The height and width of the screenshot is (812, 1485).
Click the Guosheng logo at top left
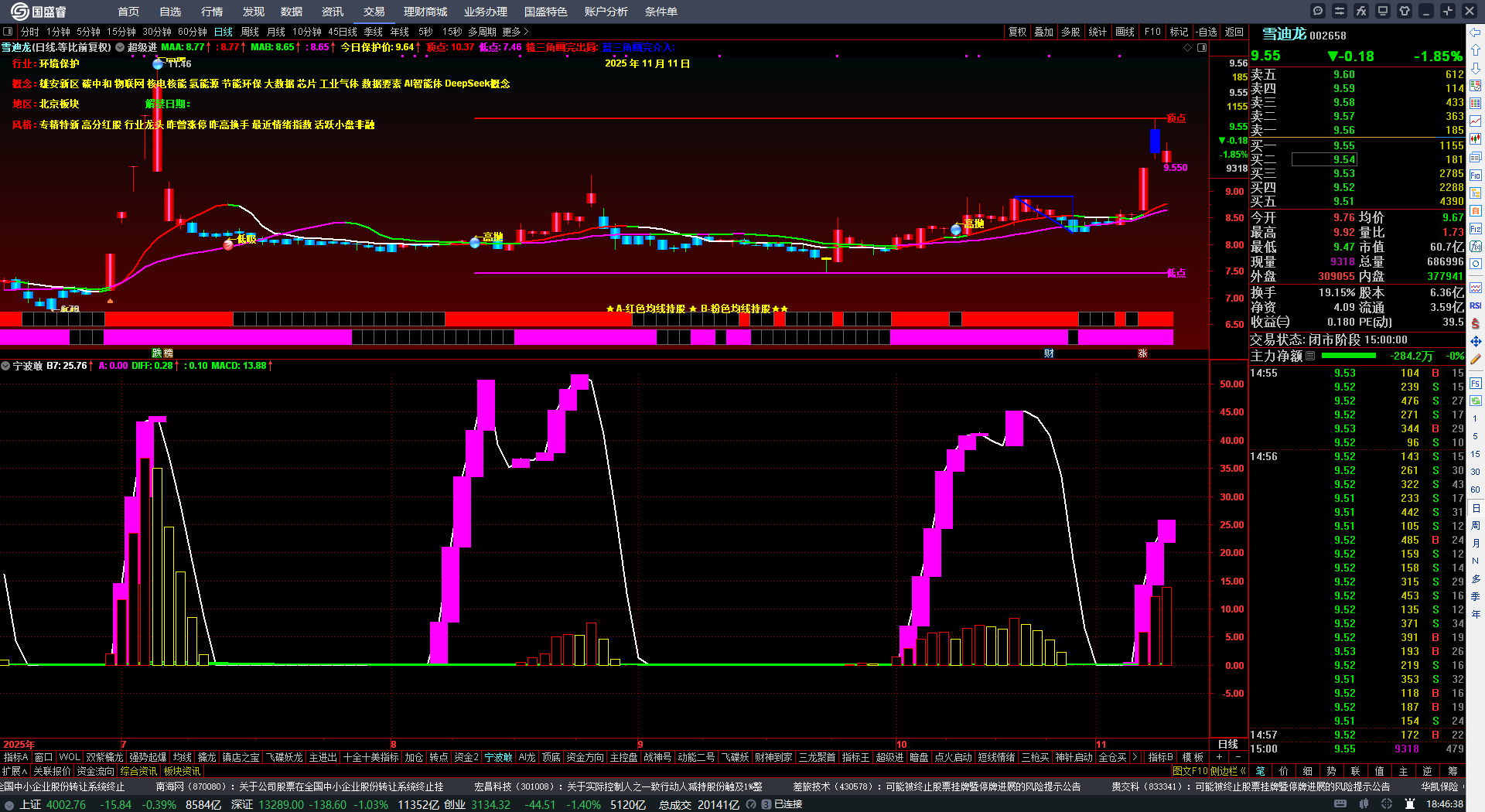[38, 12]
